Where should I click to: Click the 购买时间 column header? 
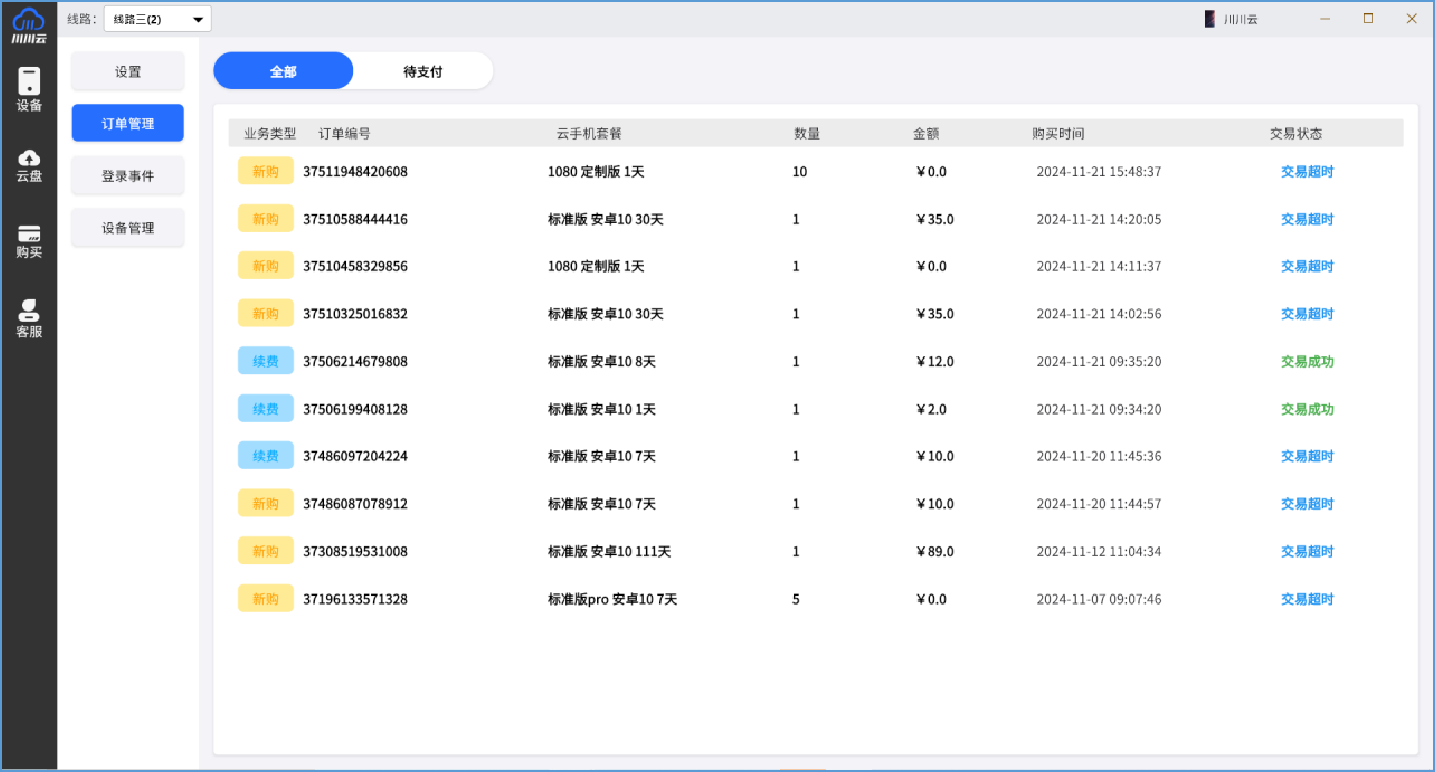click(1058, 134)
